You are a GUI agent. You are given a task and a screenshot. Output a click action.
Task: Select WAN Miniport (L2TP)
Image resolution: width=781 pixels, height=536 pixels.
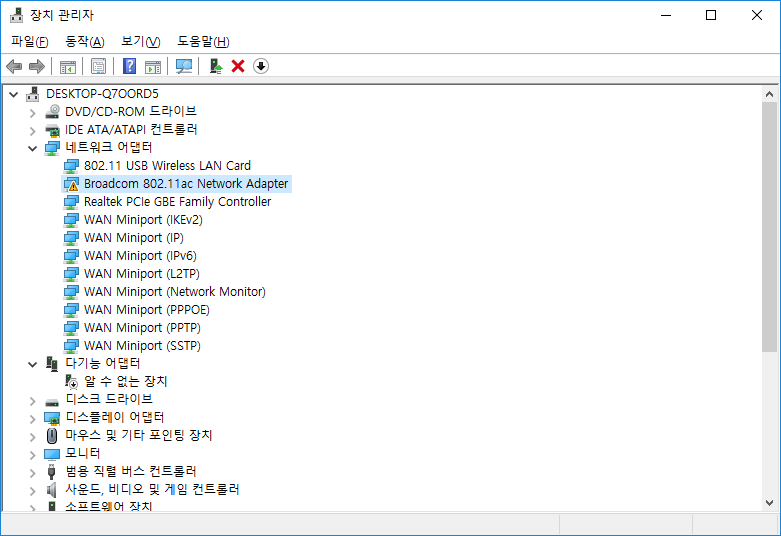coord(141,273)
